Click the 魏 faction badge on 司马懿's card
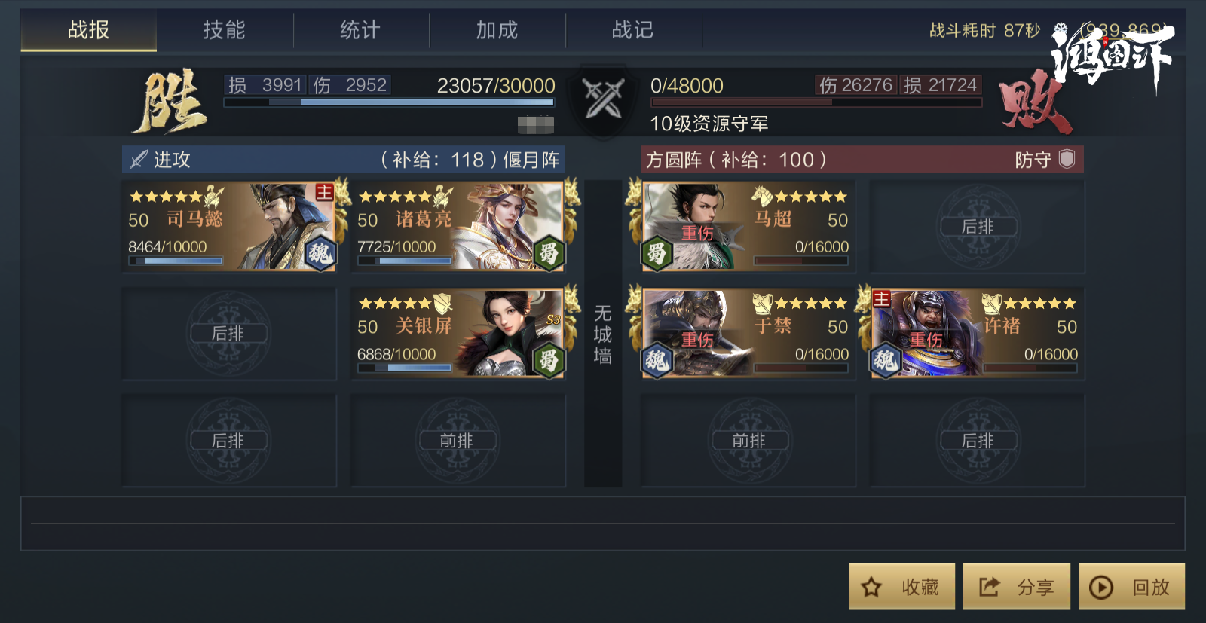1206x623 pixels. [319, 252]
